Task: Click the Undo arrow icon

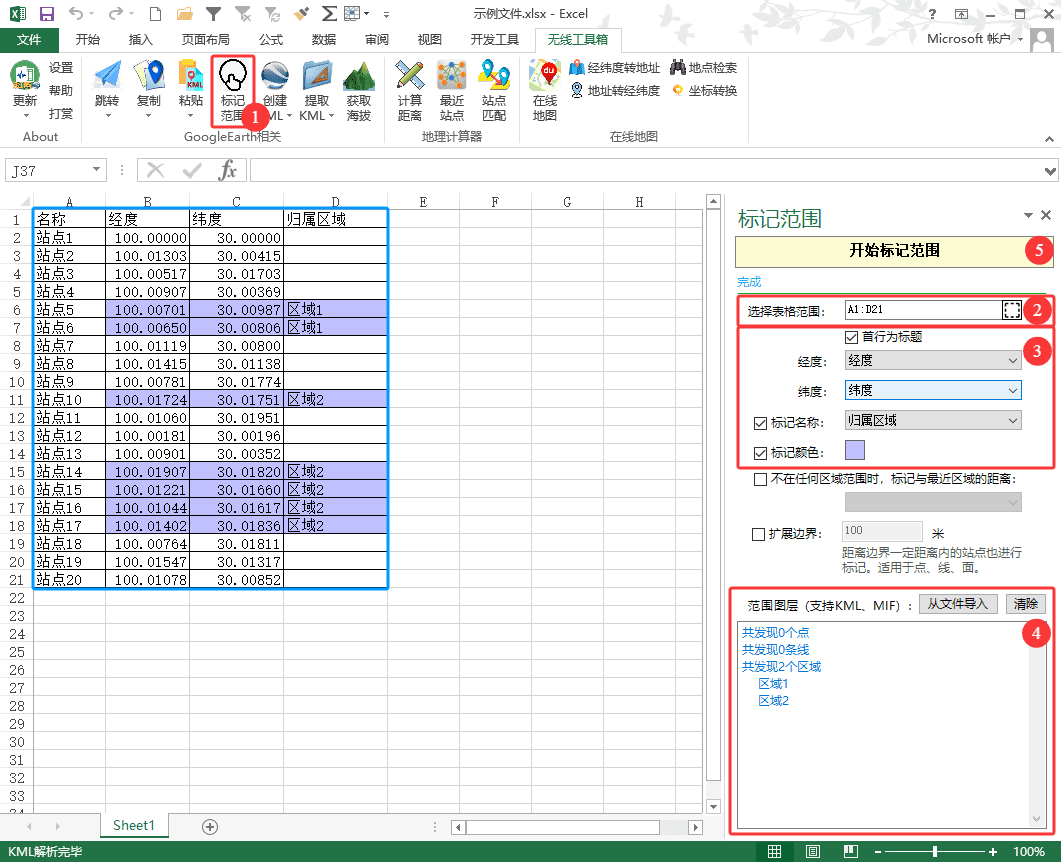Action: (76, 14)
